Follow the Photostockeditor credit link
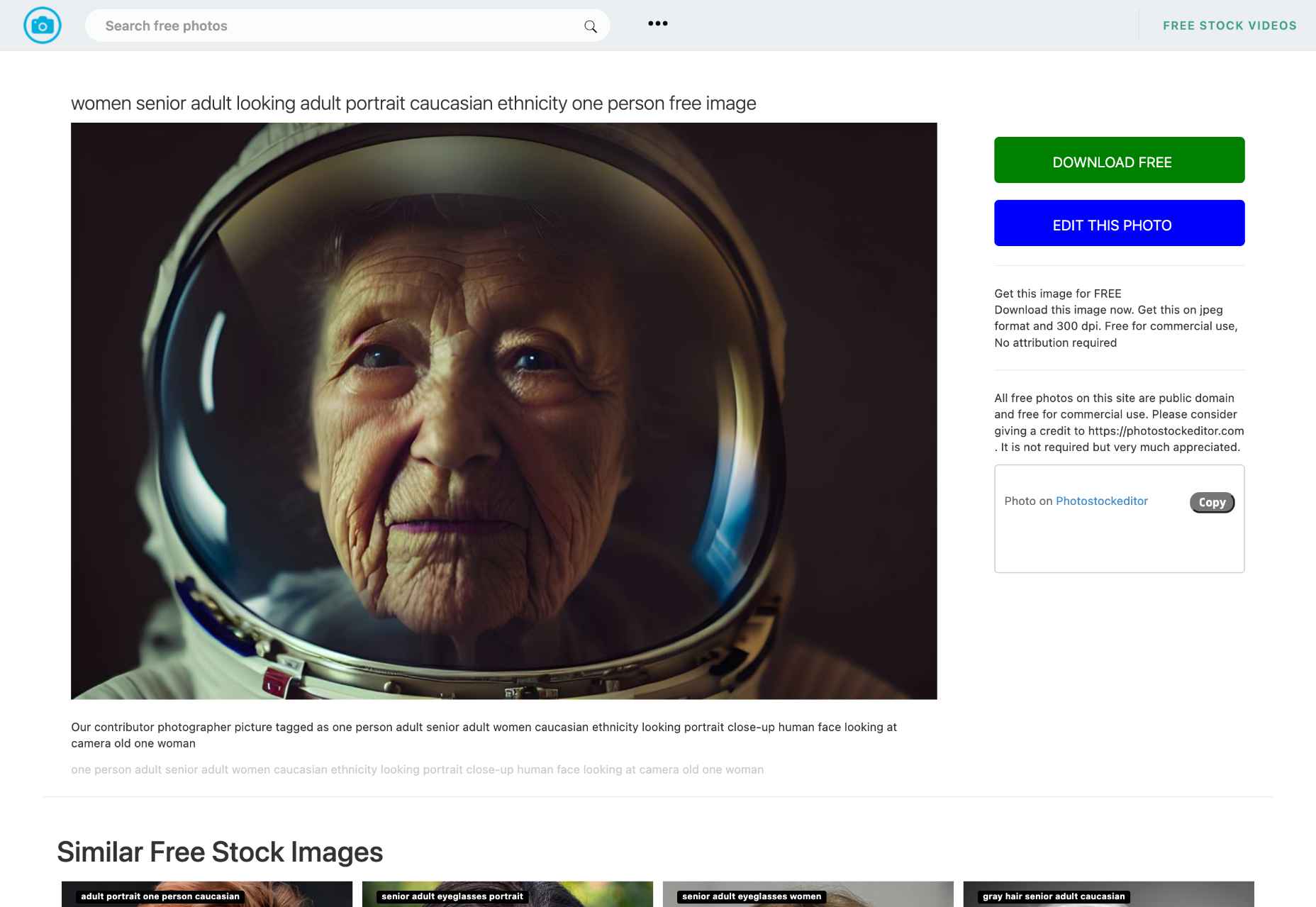The width and height of the screenshot is (1316, 907). [1101, 501]
